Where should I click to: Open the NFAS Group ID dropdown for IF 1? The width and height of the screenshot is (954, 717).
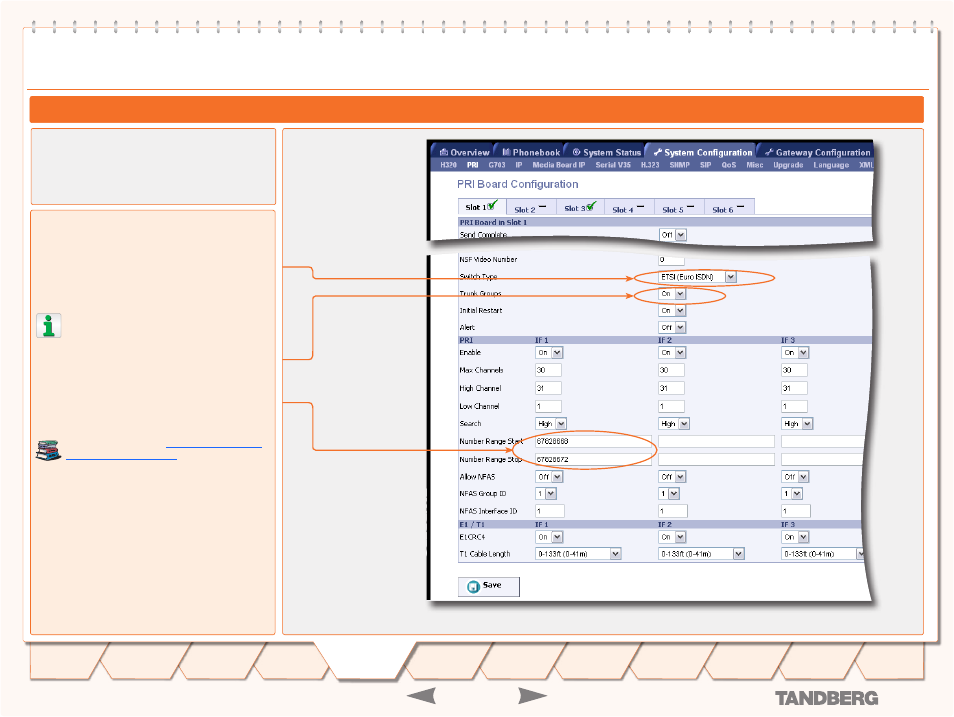[546, 494]
